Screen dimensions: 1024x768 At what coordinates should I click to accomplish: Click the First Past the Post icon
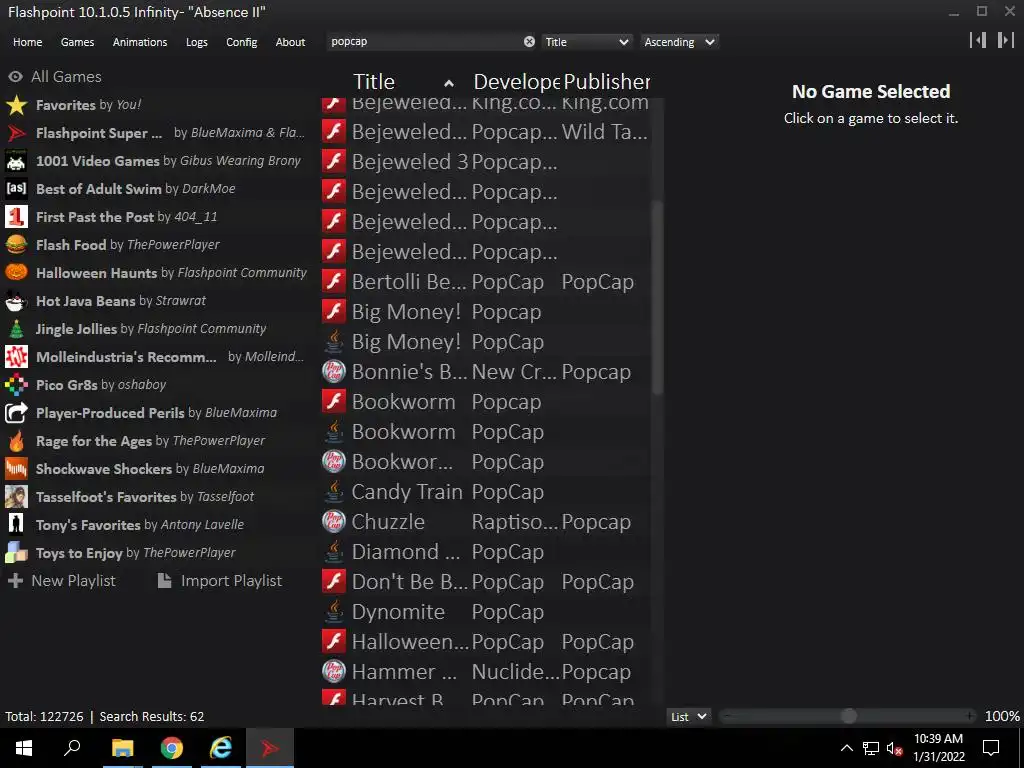tap(16, 217)
